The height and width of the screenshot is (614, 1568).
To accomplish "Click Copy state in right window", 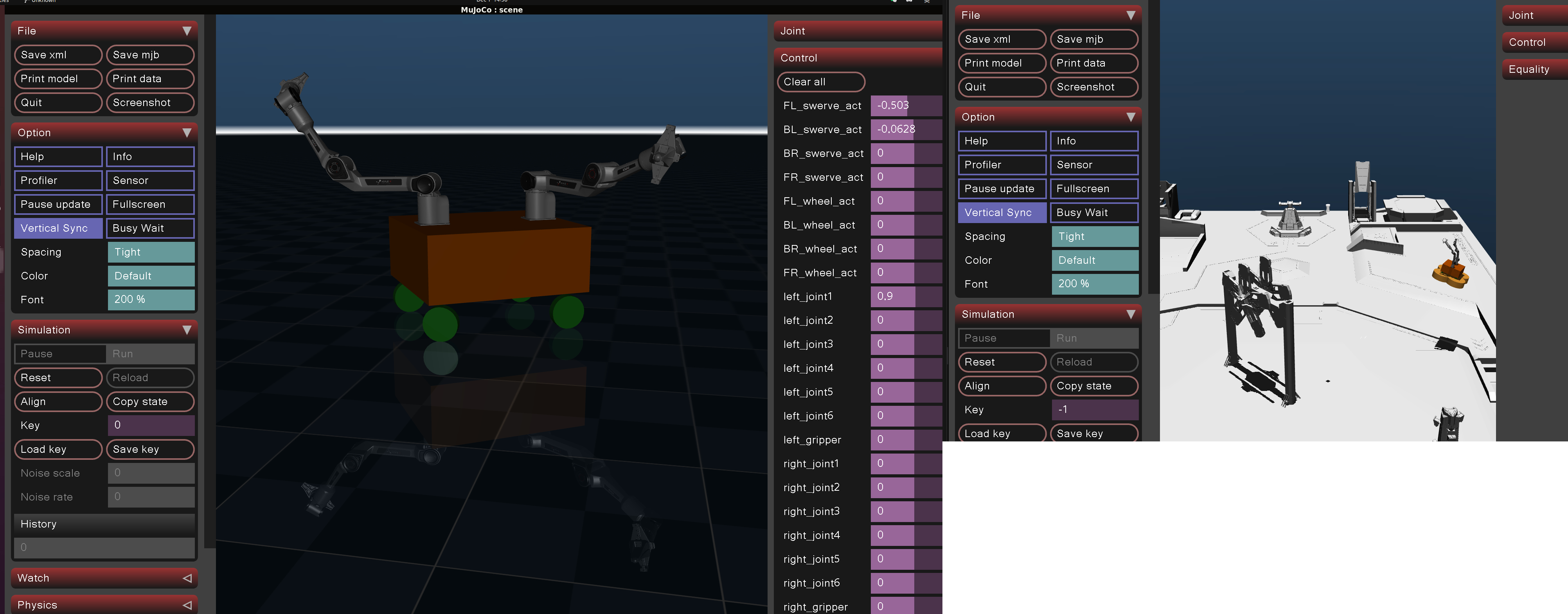I will 1095,385.
